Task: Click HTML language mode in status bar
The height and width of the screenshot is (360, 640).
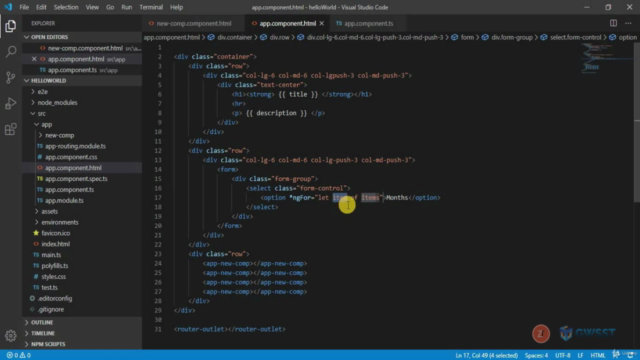Action: [598, 355]
